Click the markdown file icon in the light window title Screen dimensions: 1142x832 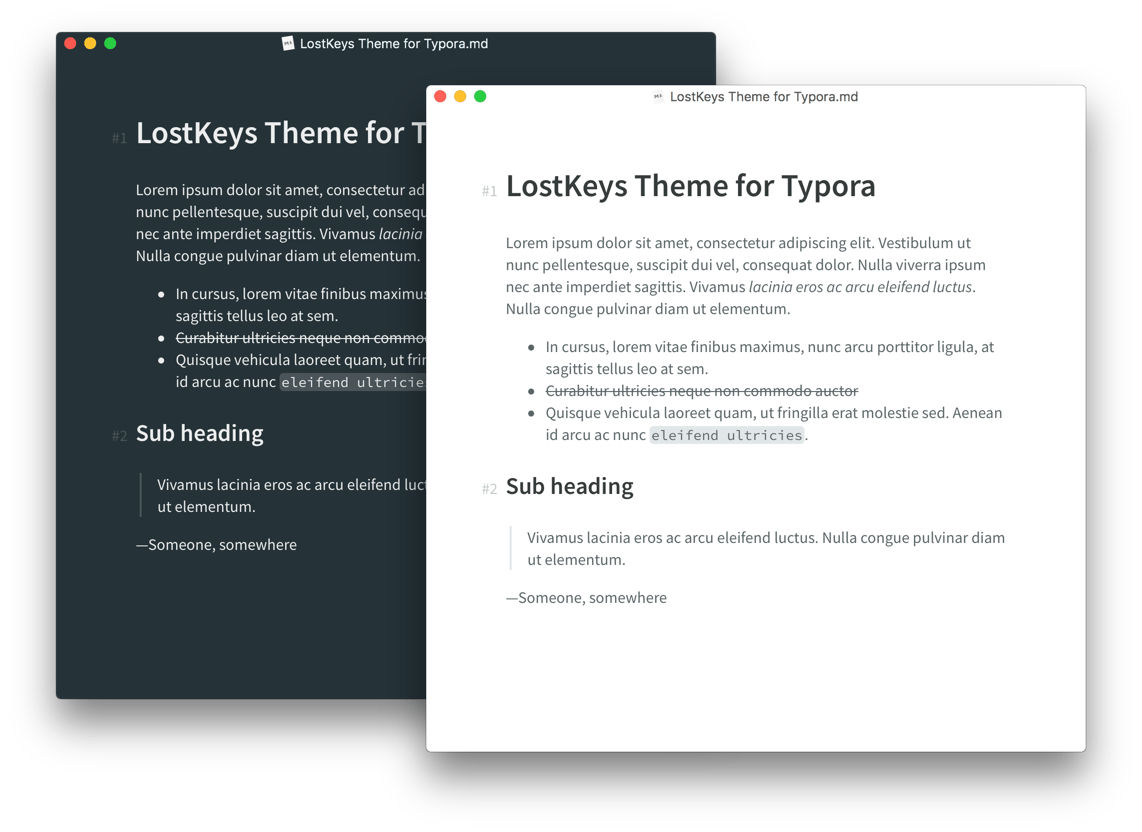tap(658, 96)
